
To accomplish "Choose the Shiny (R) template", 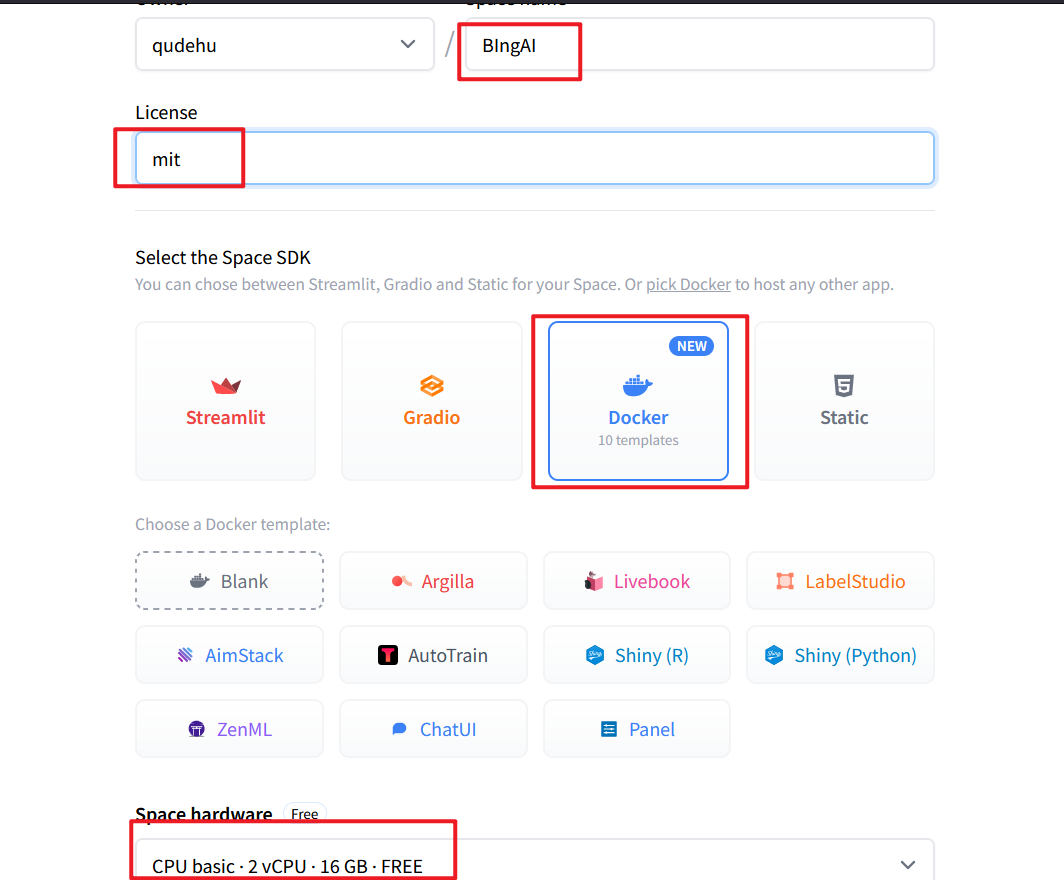I will (x=636, y=654).
